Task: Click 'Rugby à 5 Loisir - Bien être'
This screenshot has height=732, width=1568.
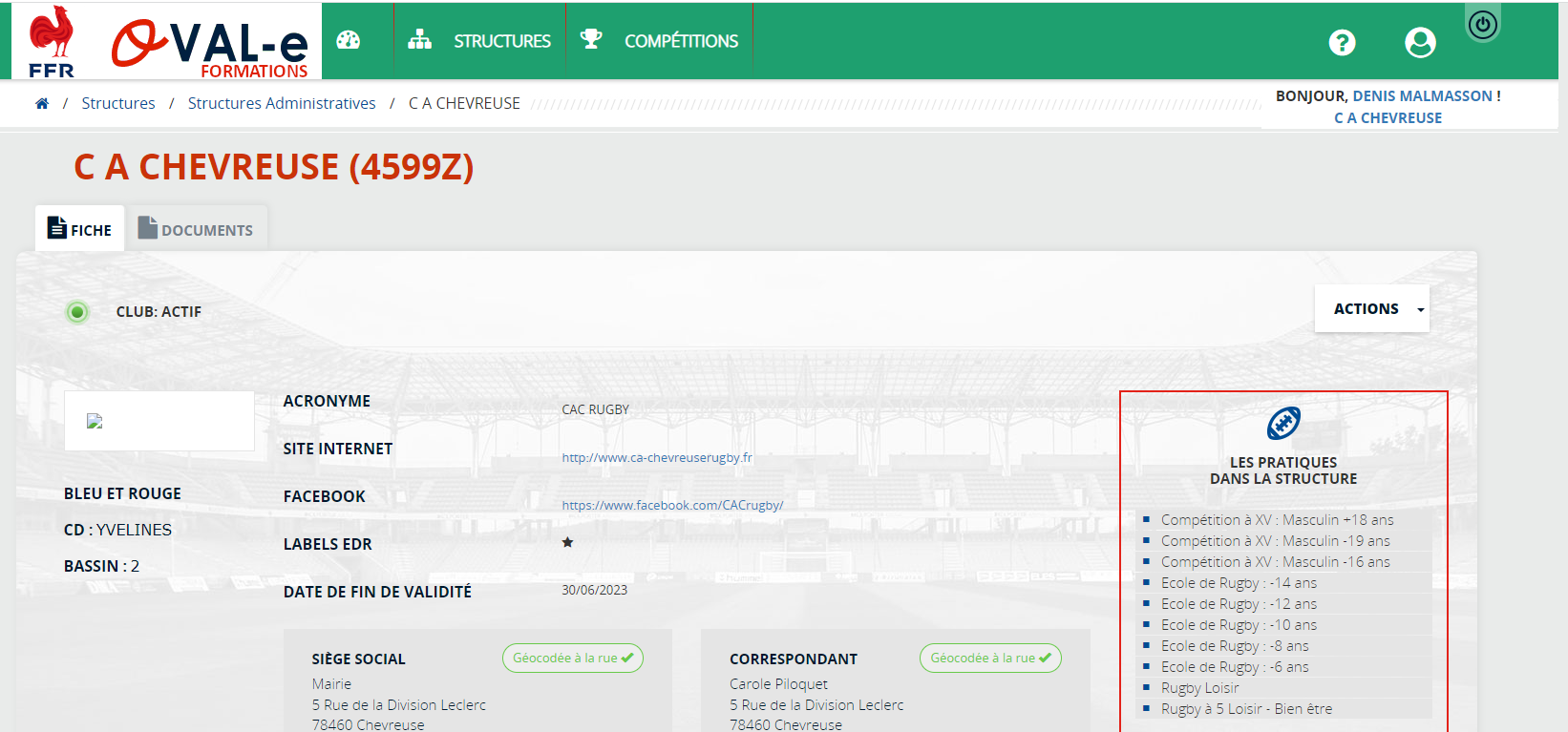Action: (x=1246, y=709)
